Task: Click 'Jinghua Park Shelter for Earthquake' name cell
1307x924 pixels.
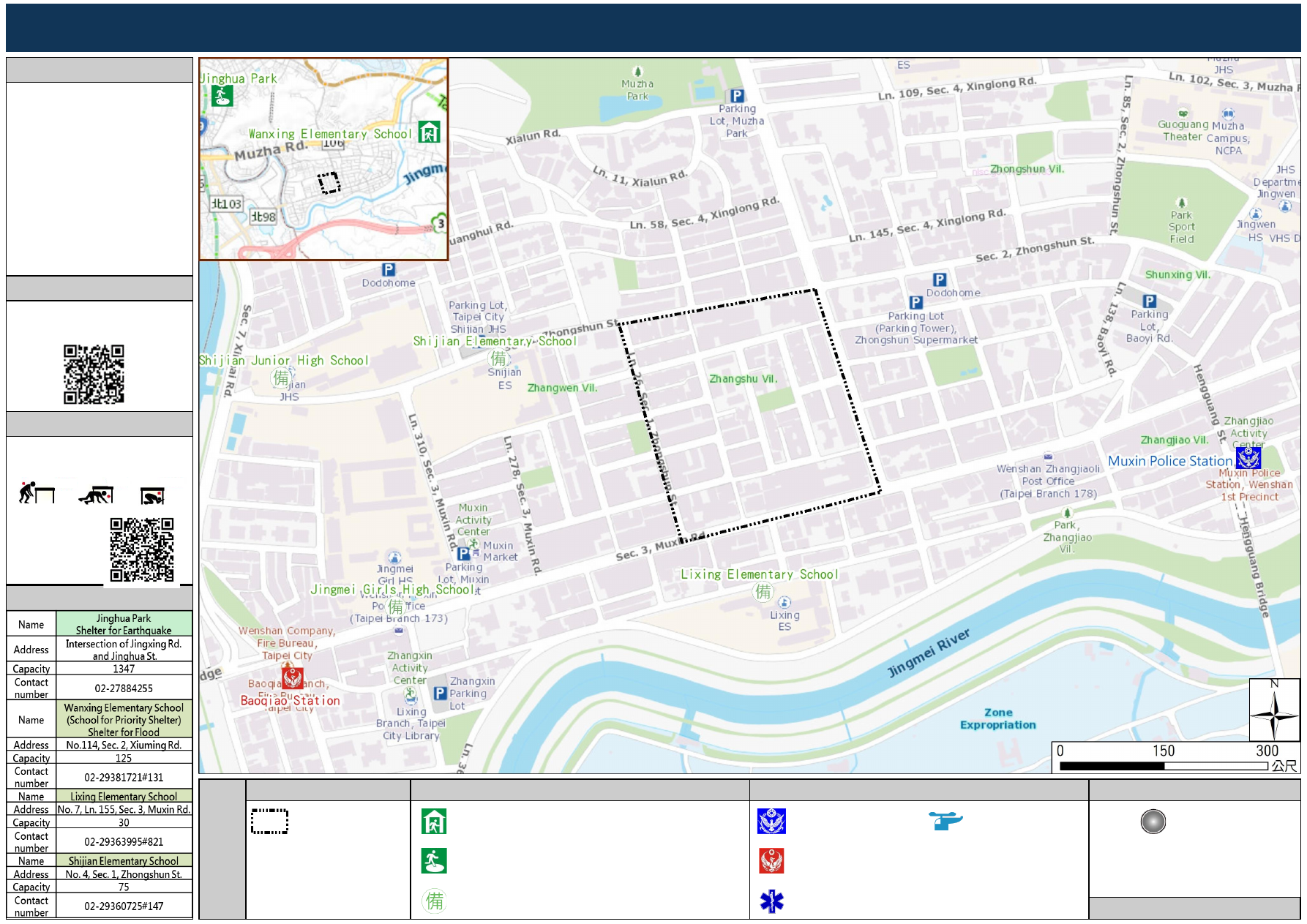Action: pos(124,624)
